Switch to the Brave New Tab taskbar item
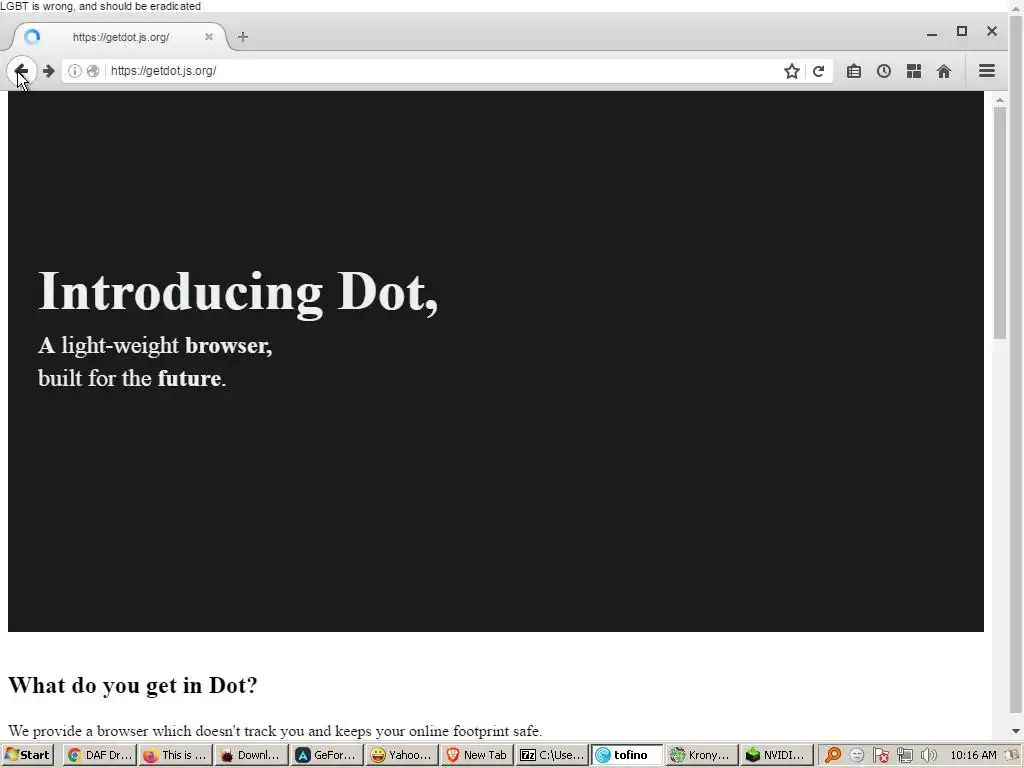 477,755
